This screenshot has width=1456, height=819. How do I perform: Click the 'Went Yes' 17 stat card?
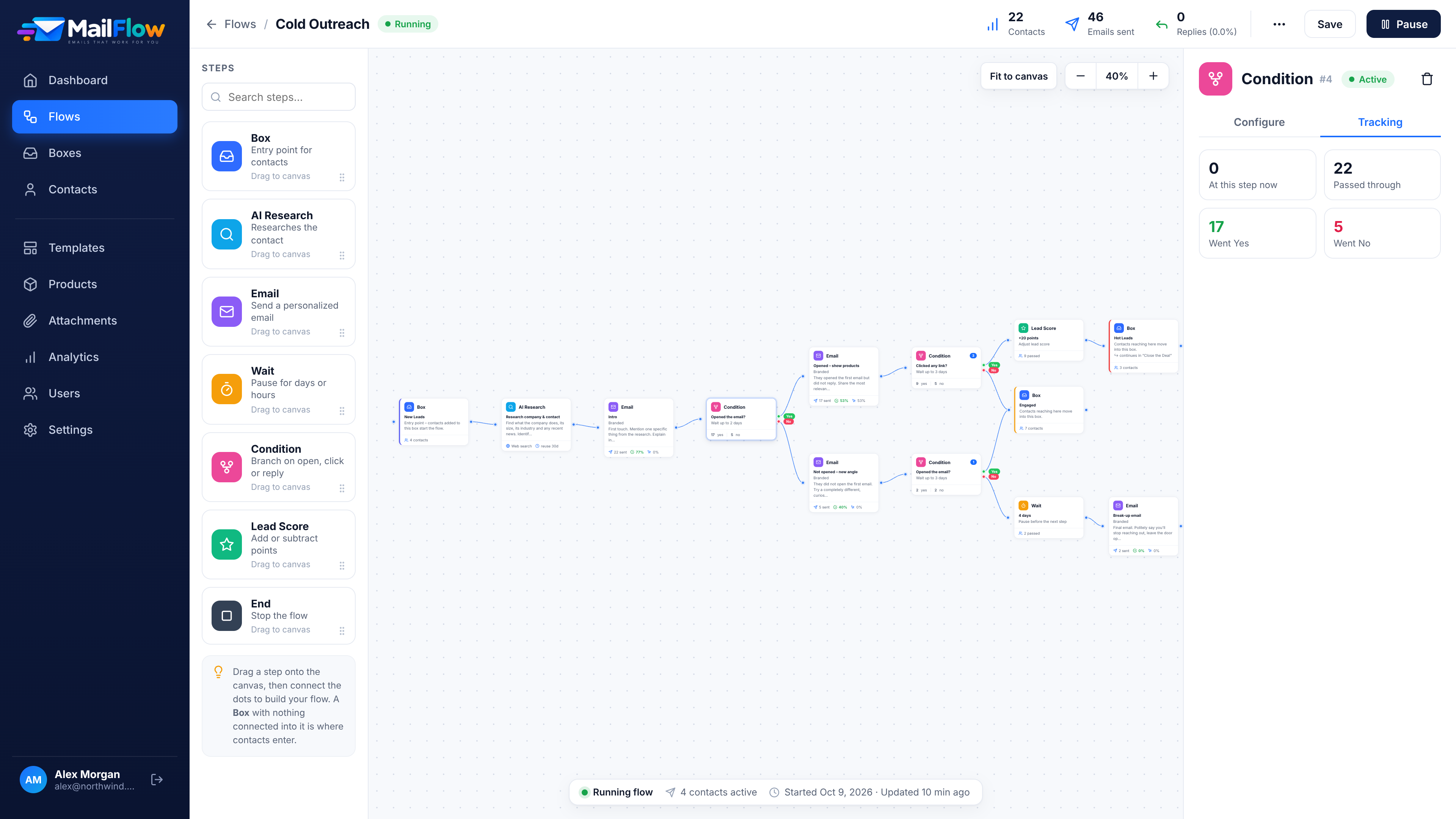point(1258,234)
